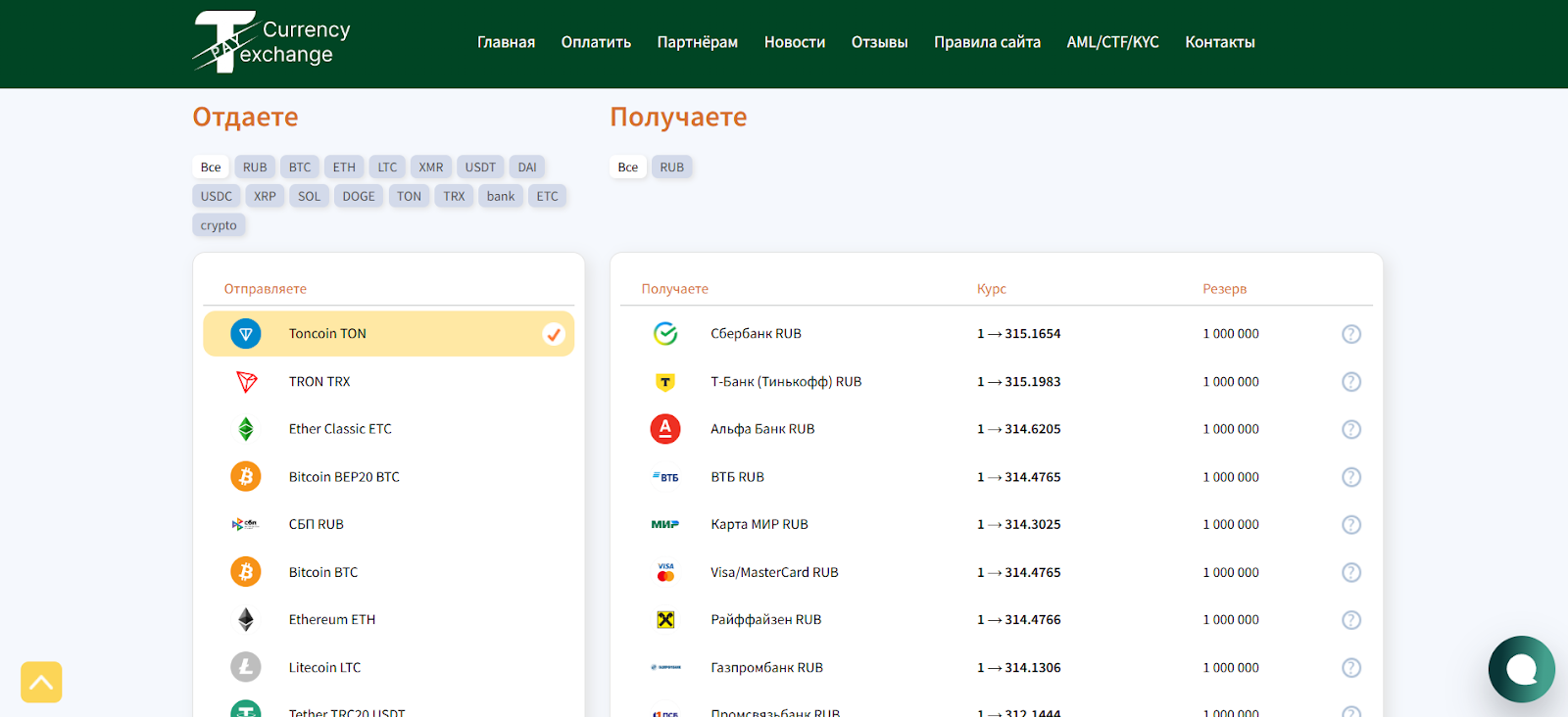This screenshot has width=1568, height=717.
Task: Open the Отзывы menu item
Action: coord(879,42)
